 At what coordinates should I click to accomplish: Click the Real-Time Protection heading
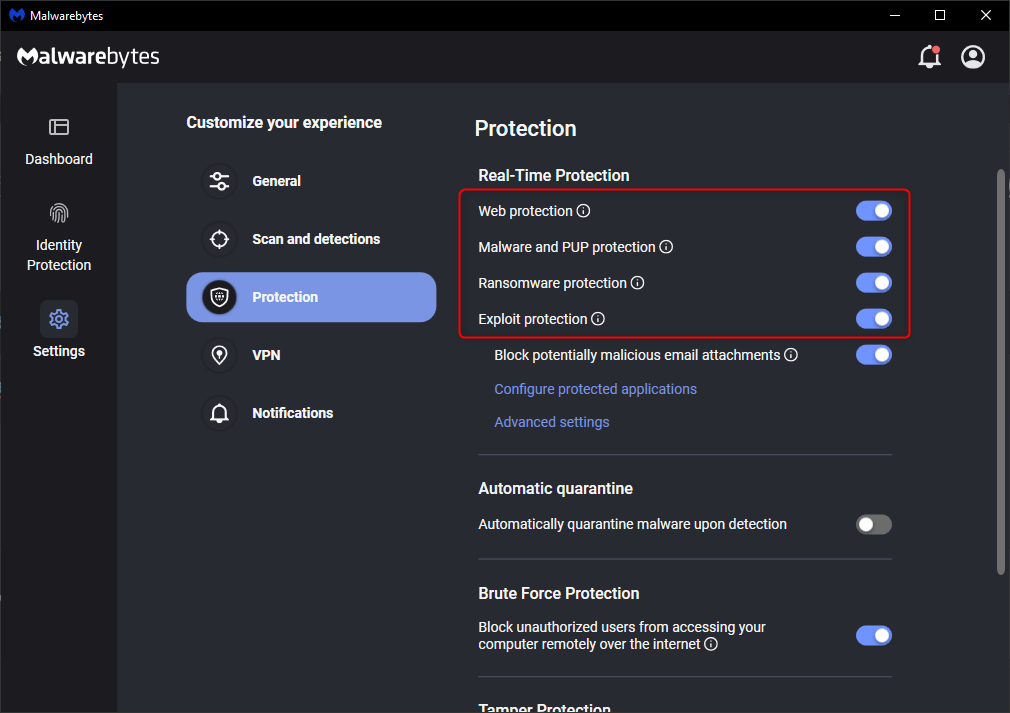coord(553,175)
